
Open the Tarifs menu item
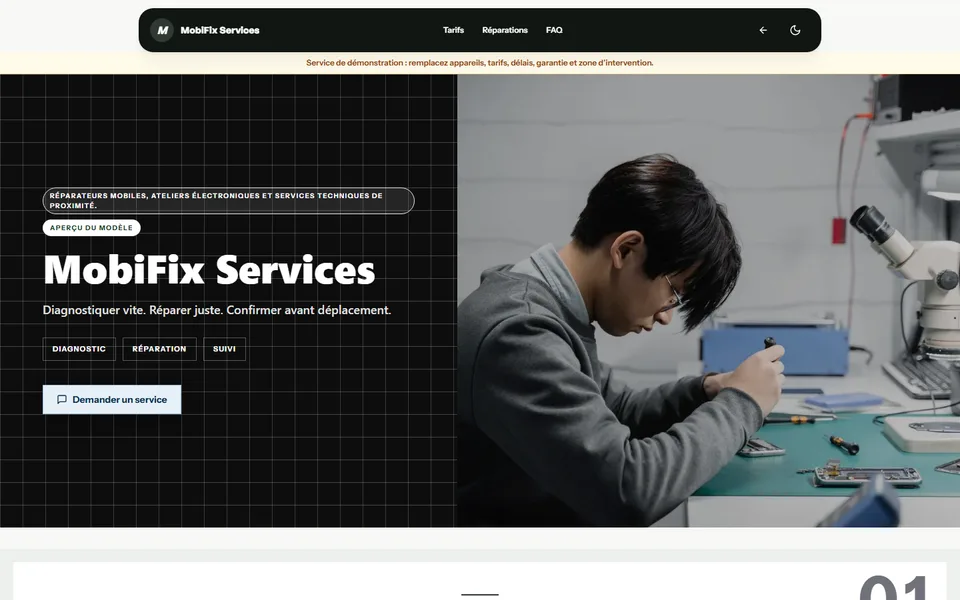[x=454, y=30]
